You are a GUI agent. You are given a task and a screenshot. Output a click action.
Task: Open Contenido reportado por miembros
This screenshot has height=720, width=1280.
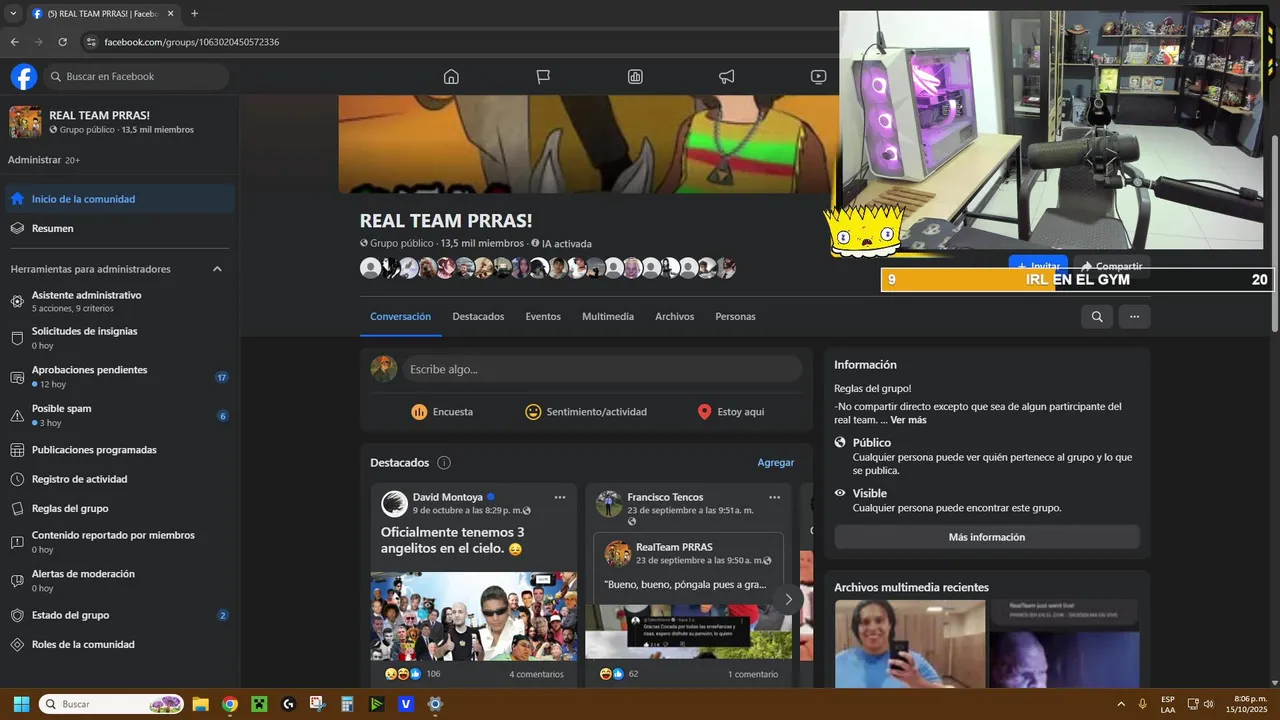coord(120,541)
